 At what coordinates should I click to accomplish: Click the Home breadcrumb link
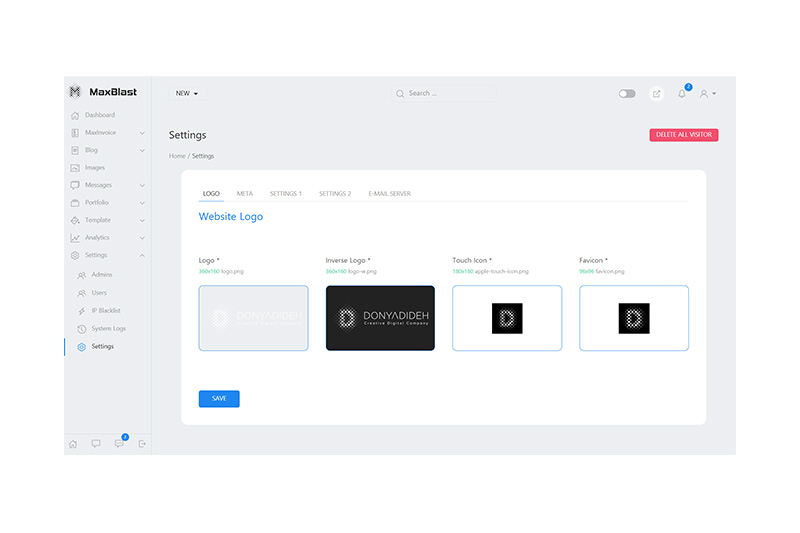coord(177,156)
